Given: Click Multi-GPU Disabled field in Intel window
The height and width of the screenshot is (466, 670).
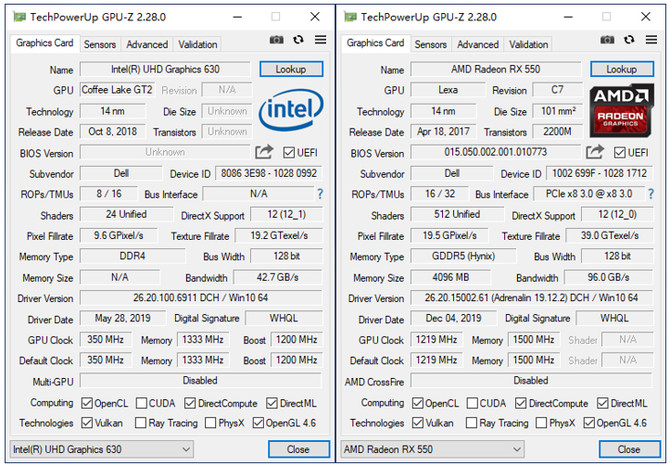Looking at the screenshot, I should (201, 381).
